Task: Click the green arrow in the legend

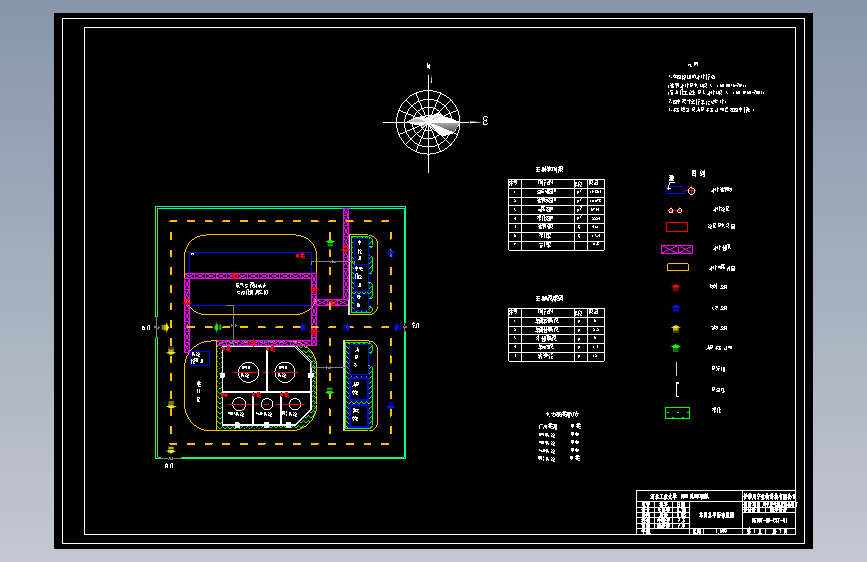Action: pos(675,348)
